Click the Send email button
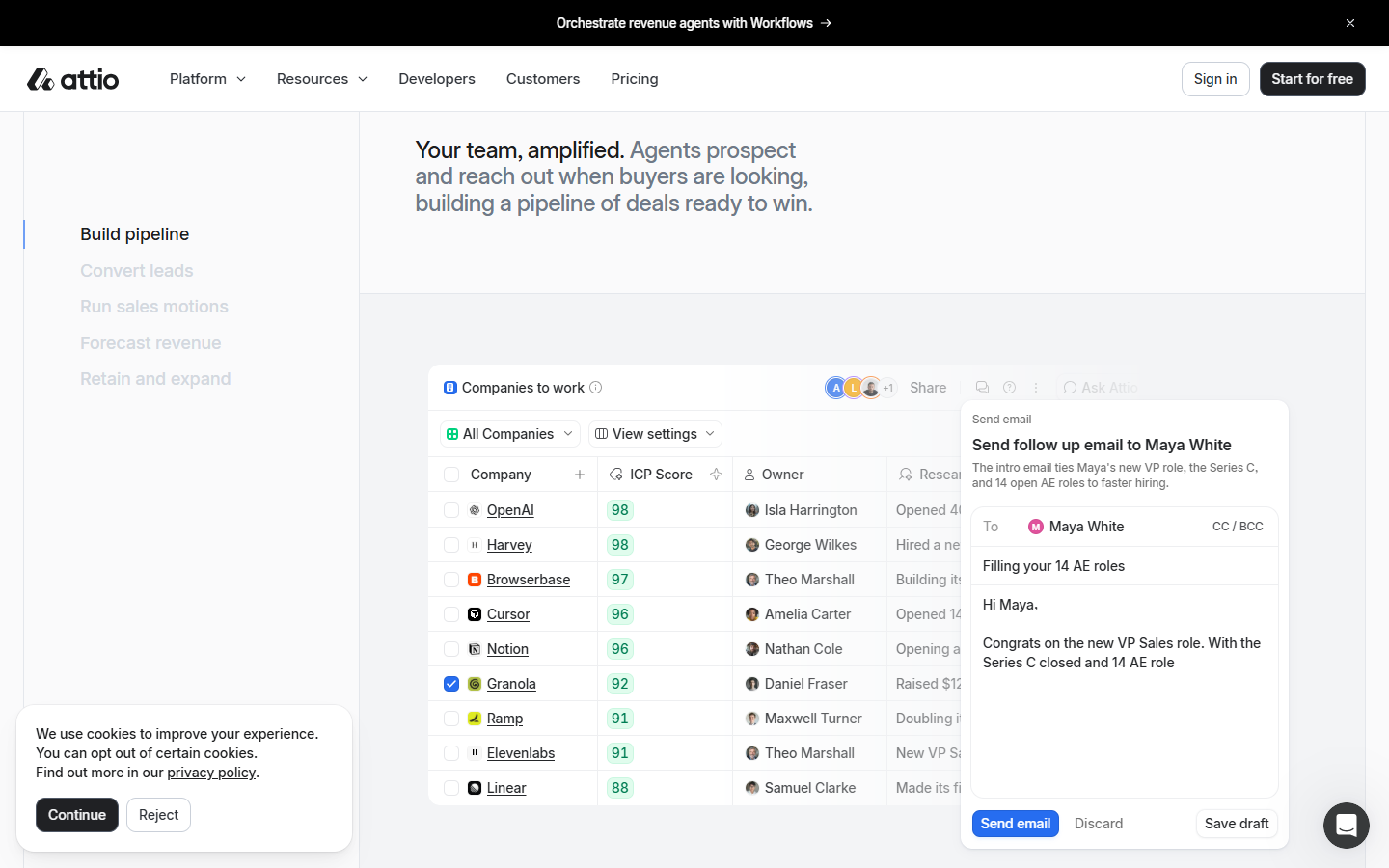Viewport: 1389px width, 868px height. [1016, 824]
